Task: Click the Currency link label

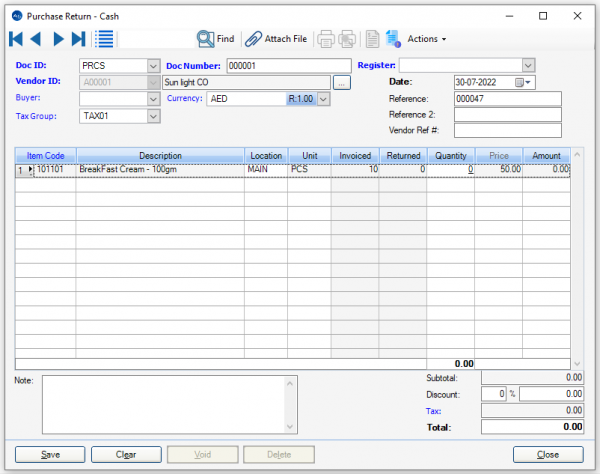Action: 184,98
